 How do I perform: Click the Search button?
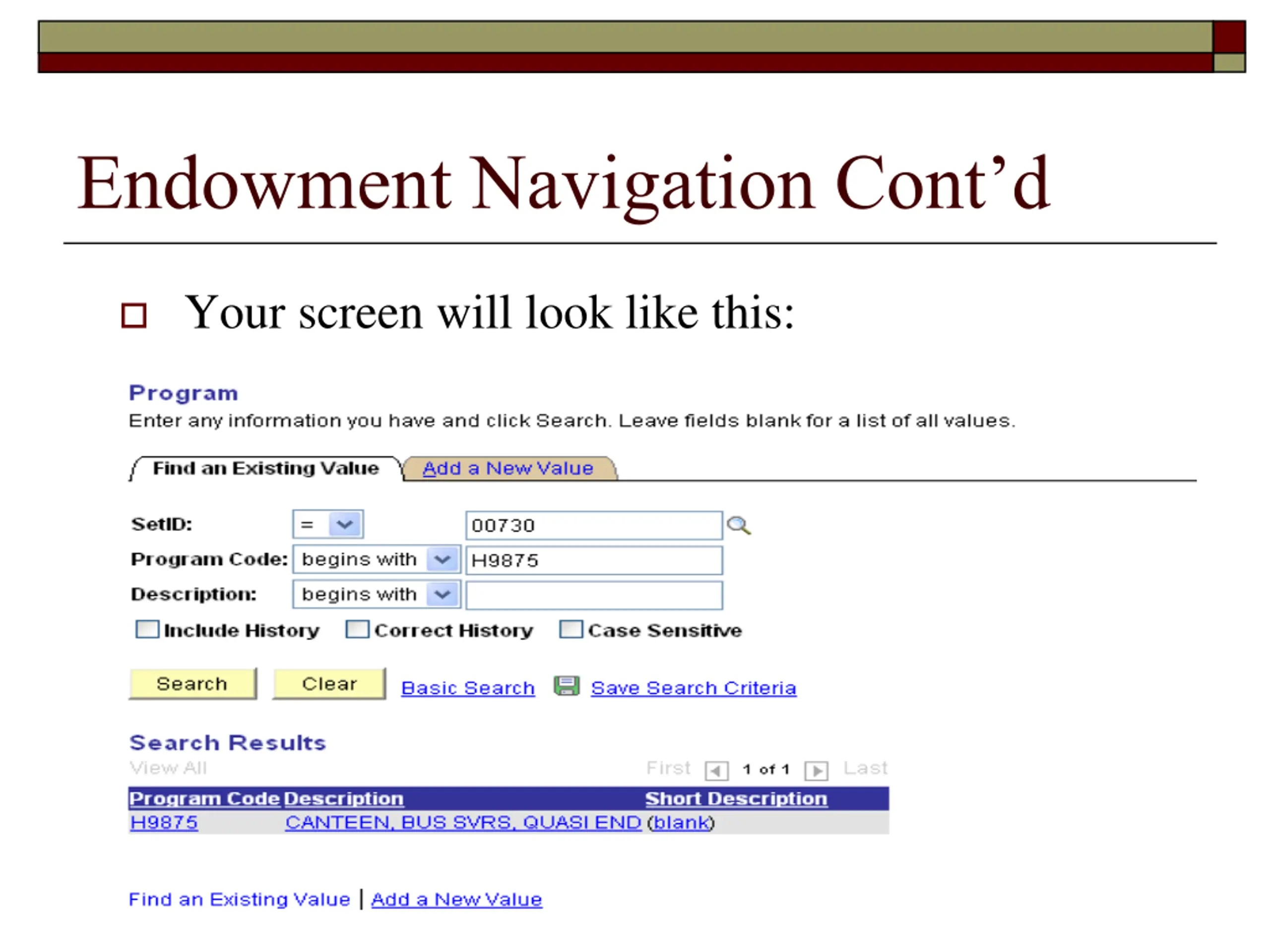(x=193, y=683)
